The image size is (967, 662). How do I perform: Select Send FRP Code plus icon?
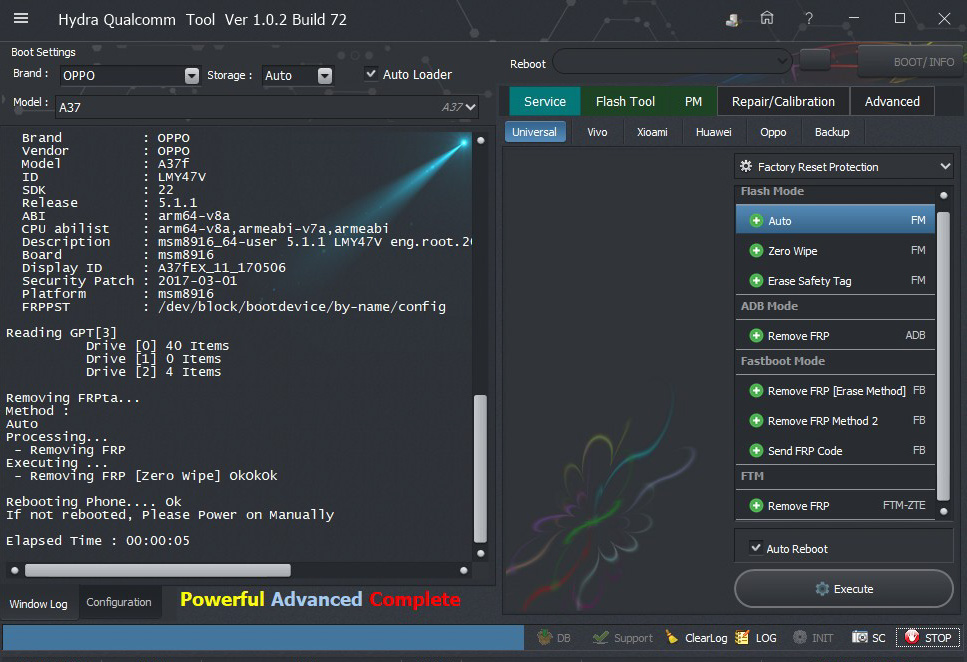pyautogui.click(x=756, y=450)
